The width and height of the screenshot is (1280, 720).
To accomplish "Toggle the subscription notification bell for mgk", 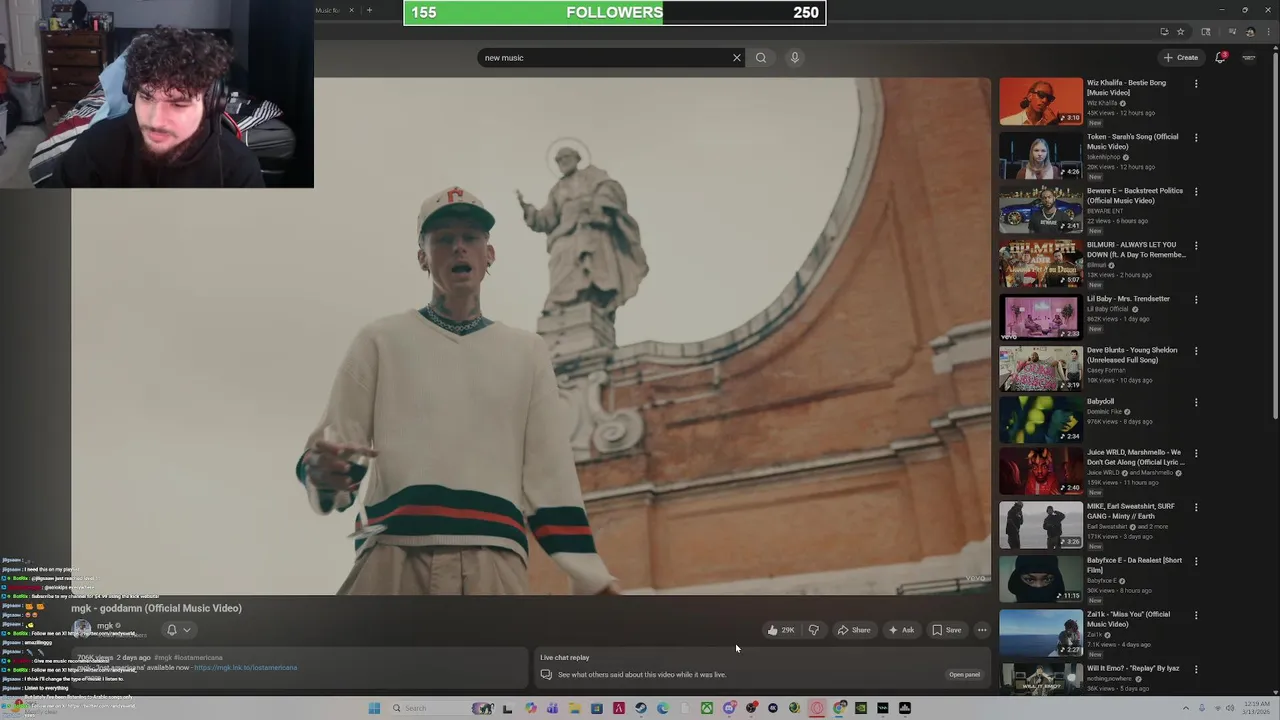I will pyautogui.click(x=178, y=630).
